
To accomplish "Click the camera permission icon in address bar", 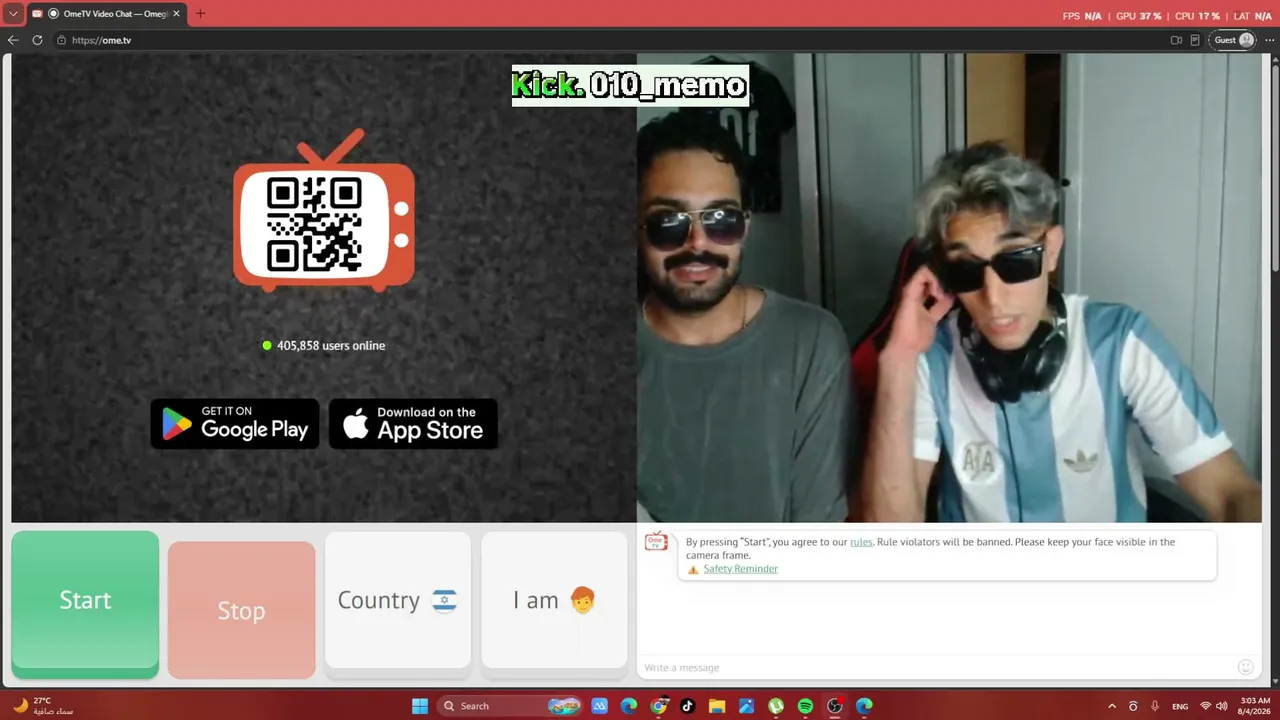I will point(1176,40).
